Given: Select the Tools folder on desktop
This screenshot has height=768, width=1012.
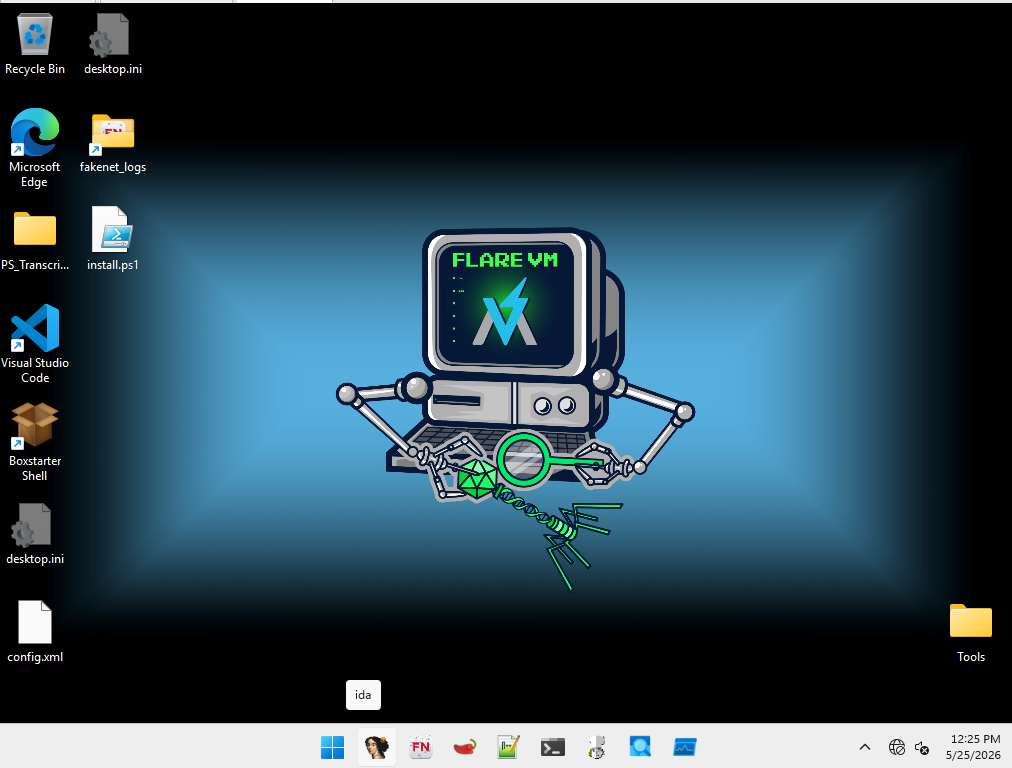Looking at the screenshot, I should [971, 634].
